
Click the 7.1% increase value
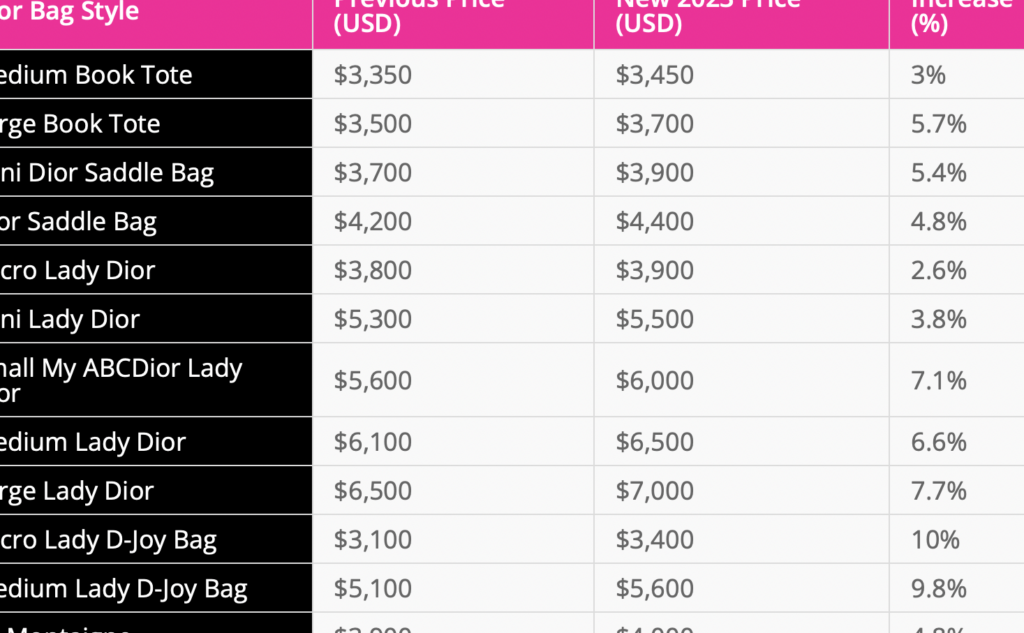[x=939, y=380]
